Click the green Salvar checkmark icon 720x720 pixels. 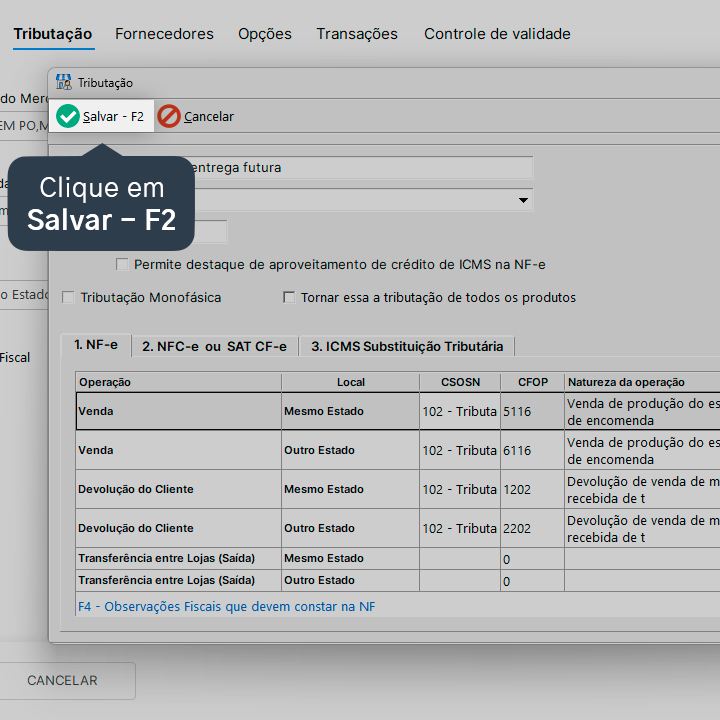[68, 116]
